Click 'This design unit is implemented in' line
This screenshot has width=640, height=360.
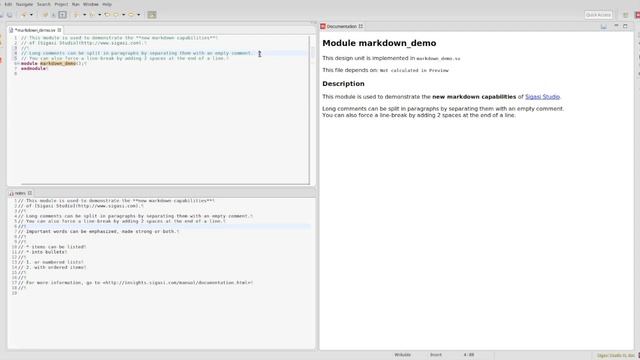(x=391, y=58)
